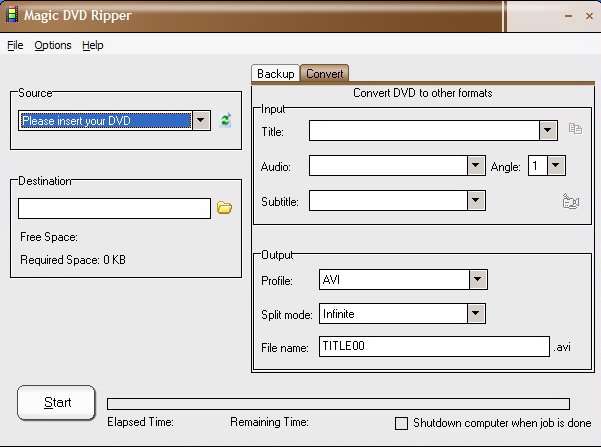Select the 'Please insert your DVD' source field
Screen dimensions: 601x447
pos(105,121)
